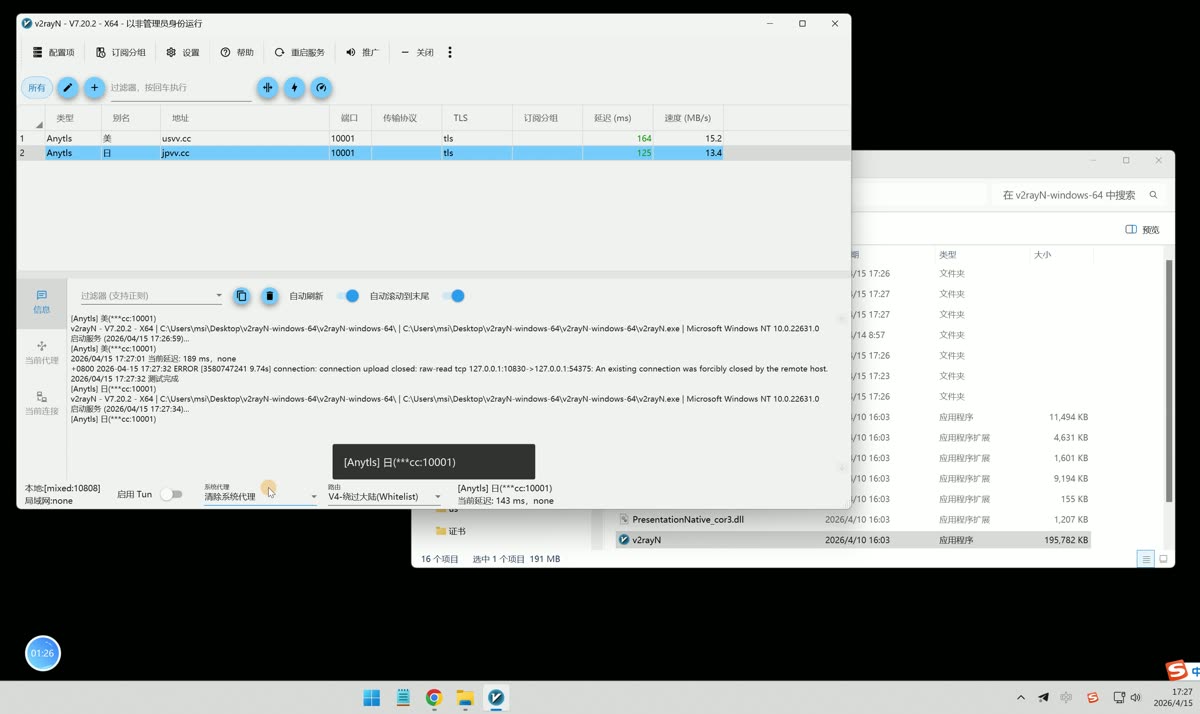The image size is (1200, 714).
Task: Toggle the 自动刷新 switch
Action: (347, 296)
